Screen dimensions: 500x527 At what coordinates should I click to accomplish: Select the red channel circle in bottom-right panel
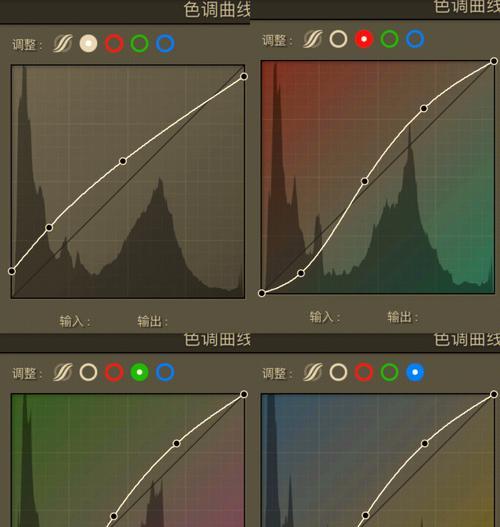click(364, 372)
